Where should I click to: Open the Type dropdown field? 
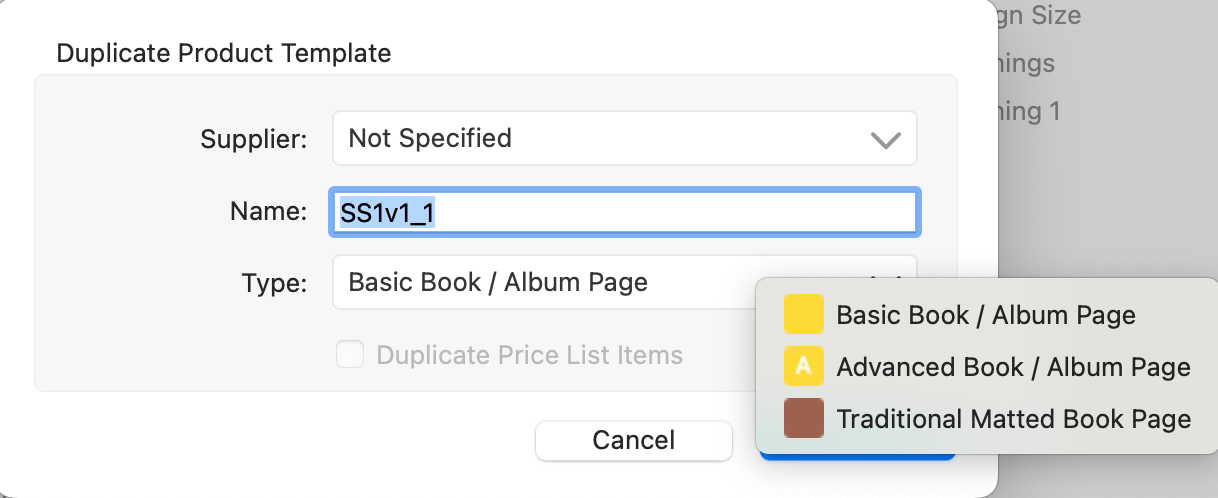tap(540, 283)
